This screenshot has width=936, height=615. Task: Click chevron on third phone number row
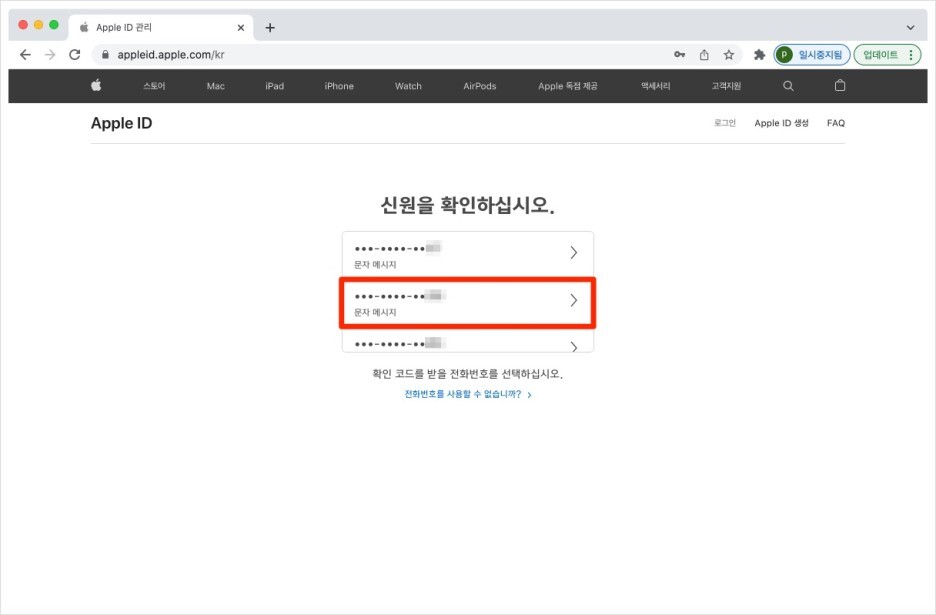574,346
